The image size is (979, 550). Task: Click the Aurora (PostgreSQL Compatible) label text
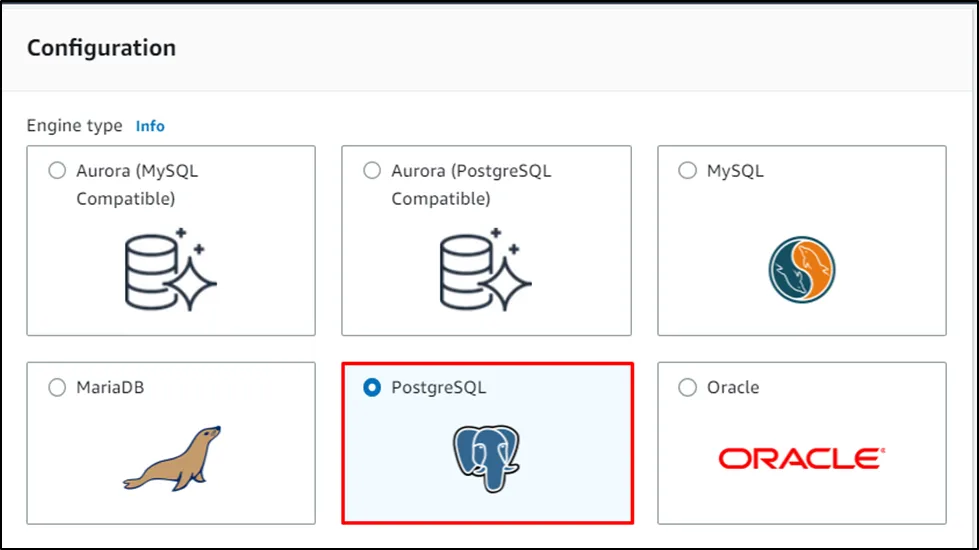point(471,184)
